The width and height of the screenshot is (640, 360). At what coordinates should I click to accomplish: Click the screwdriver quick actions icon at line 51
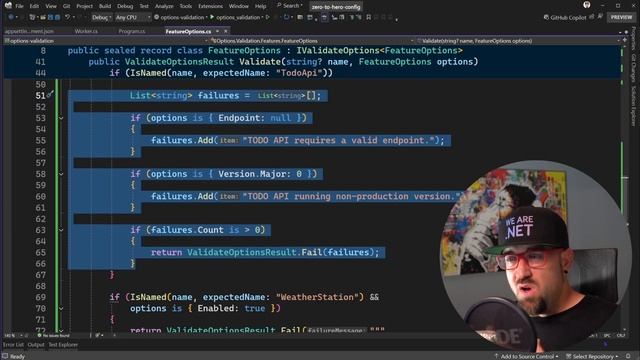click(x=50, y=95)
